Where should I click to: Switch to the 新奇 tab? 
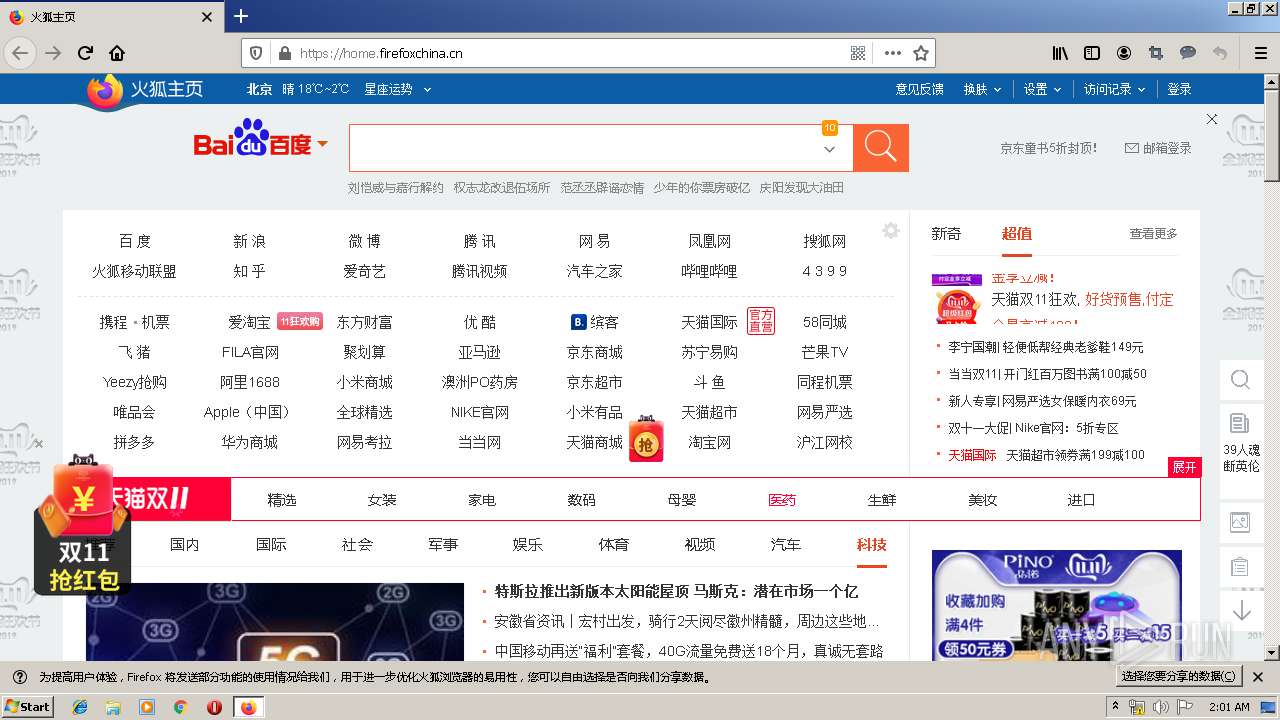click(946, 233)
